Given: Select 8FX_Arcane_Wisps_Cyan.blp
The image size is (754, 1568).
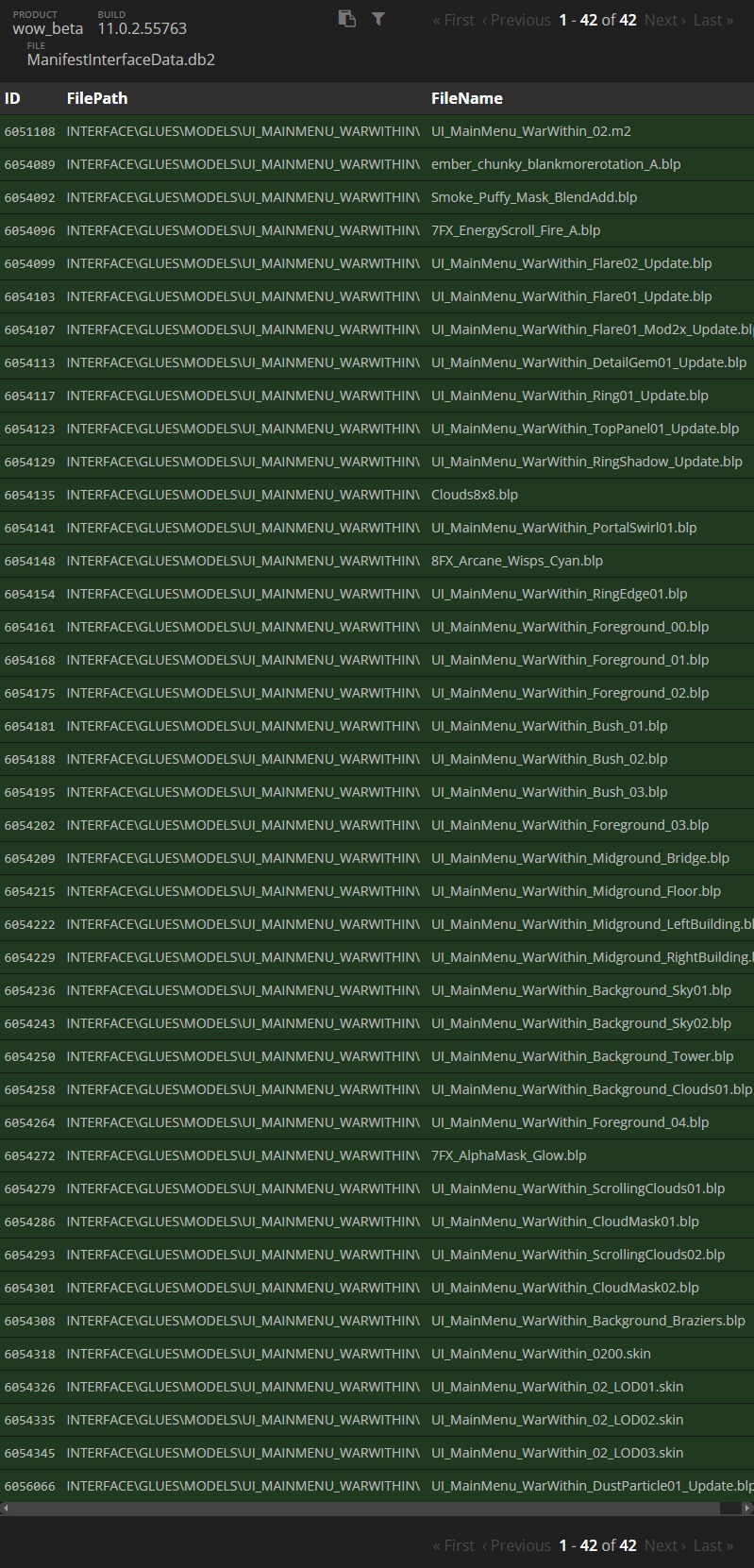Looking at the screenshot, I should [x=517, y=561].
